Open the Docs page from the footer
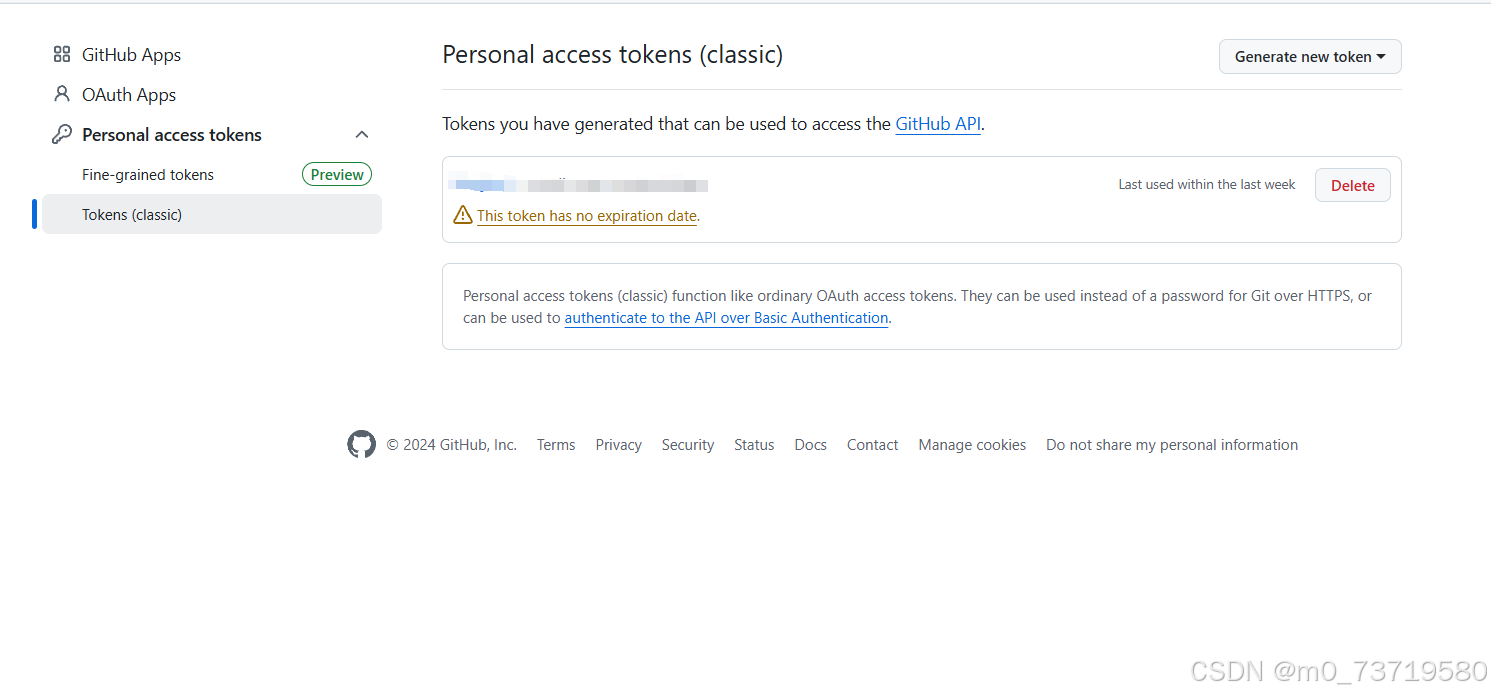 coord(810,444)
